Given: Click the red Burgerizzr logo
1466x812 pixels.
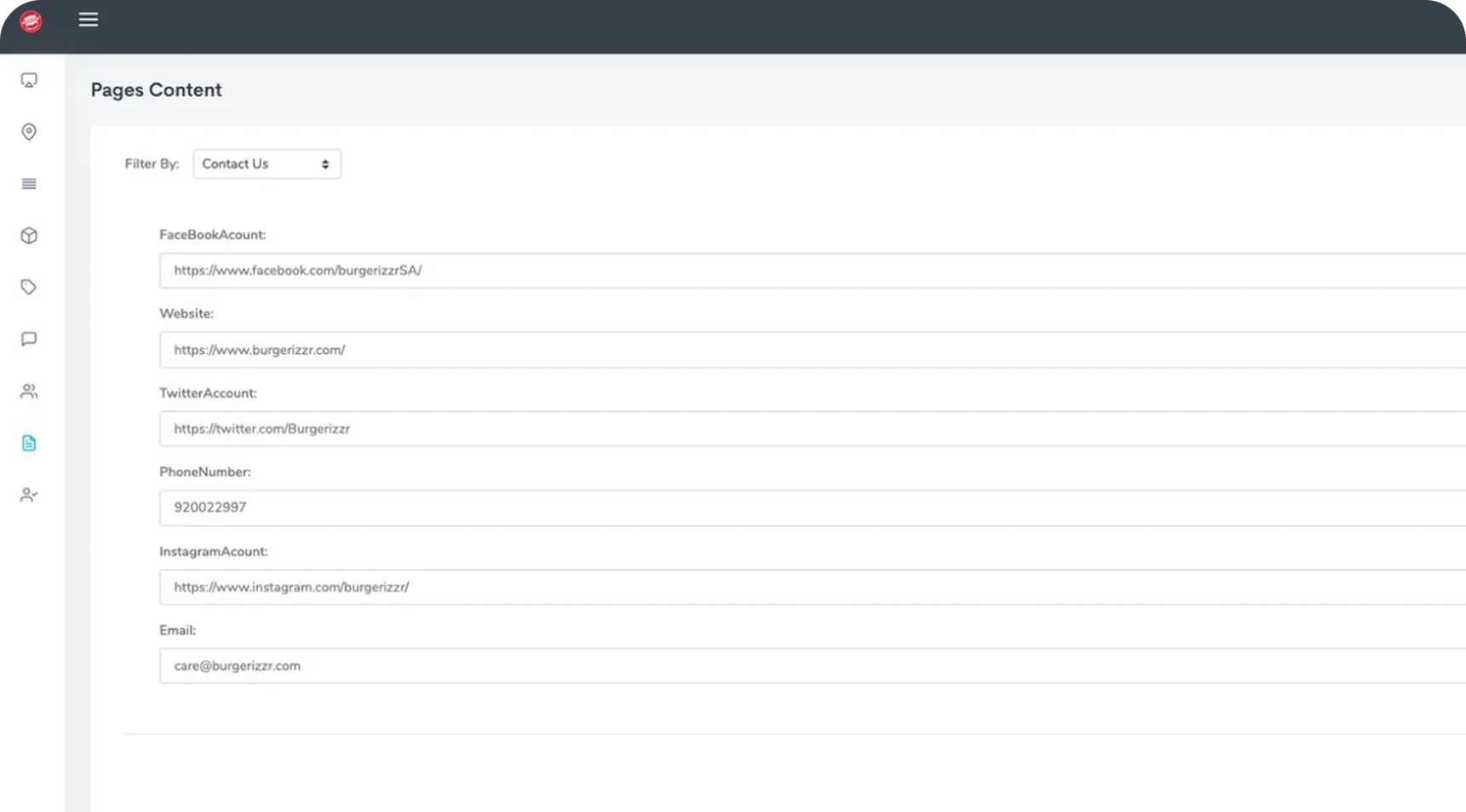Looking at the screenshot, I should point(31,21).
